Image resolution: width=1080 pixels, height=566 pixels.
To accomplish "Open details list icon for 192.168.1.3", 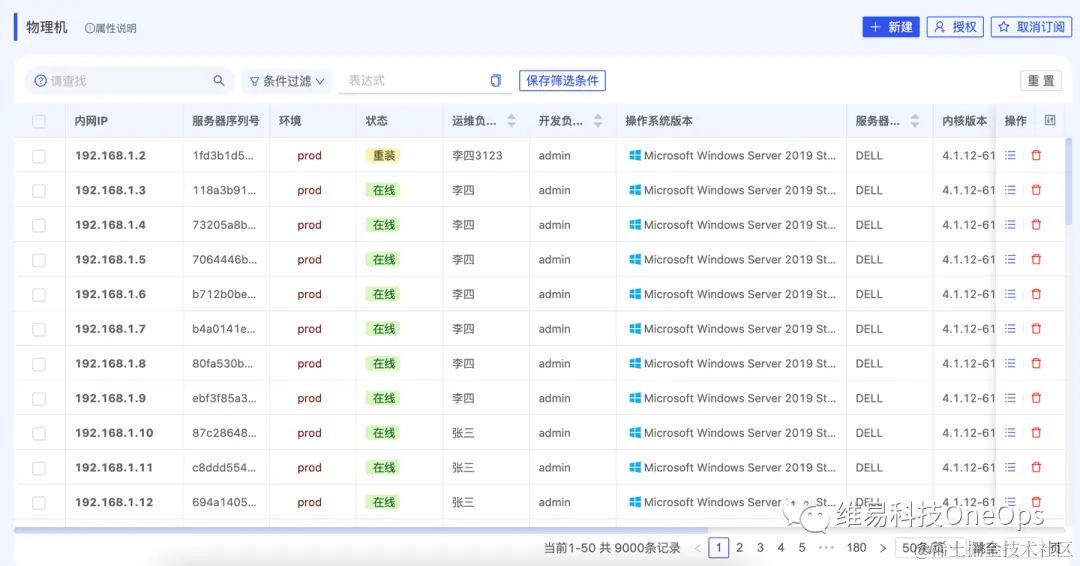I will coord(1010,190).
